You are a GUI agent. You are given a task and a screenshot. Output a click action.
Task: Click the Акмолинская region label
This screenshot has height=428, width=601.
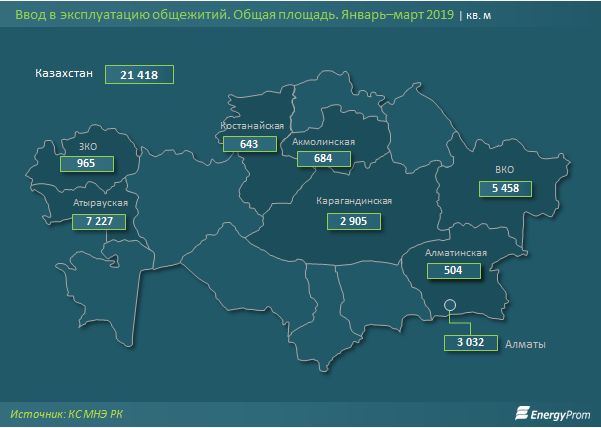325,143
